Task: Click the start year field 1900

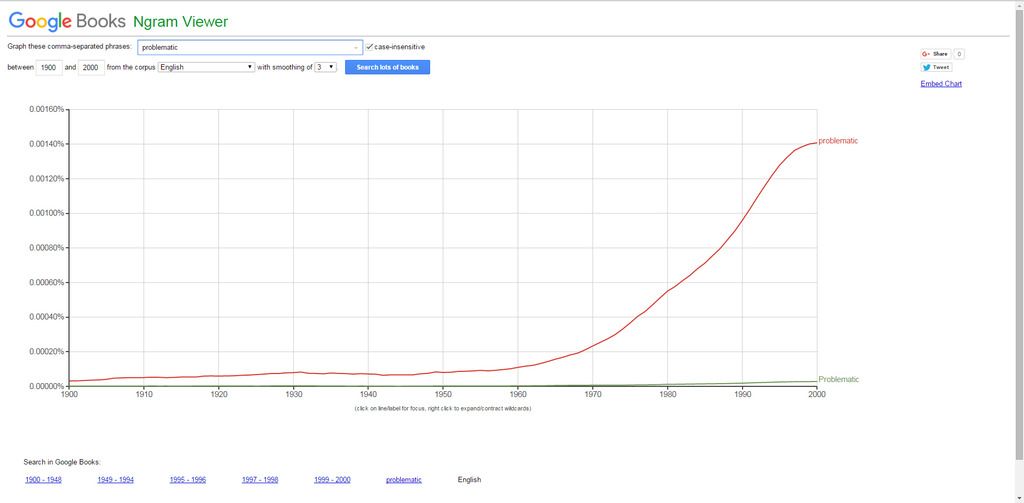Action: tap(49, 67)
